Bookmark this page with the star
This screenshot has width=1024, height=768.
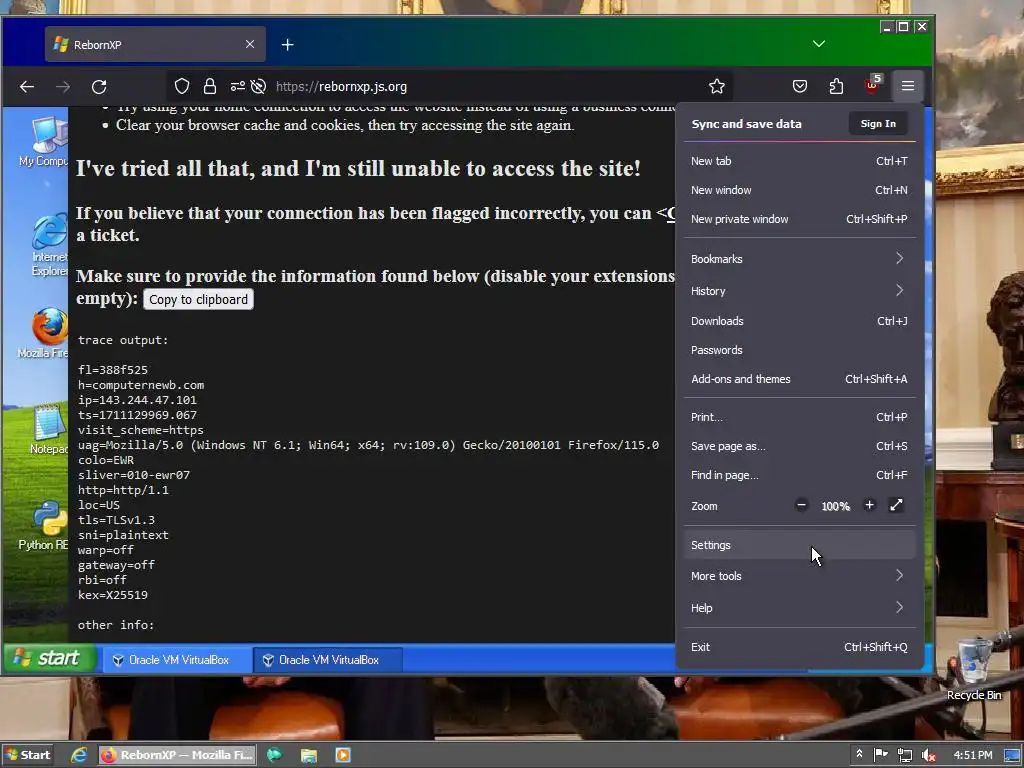717,86
